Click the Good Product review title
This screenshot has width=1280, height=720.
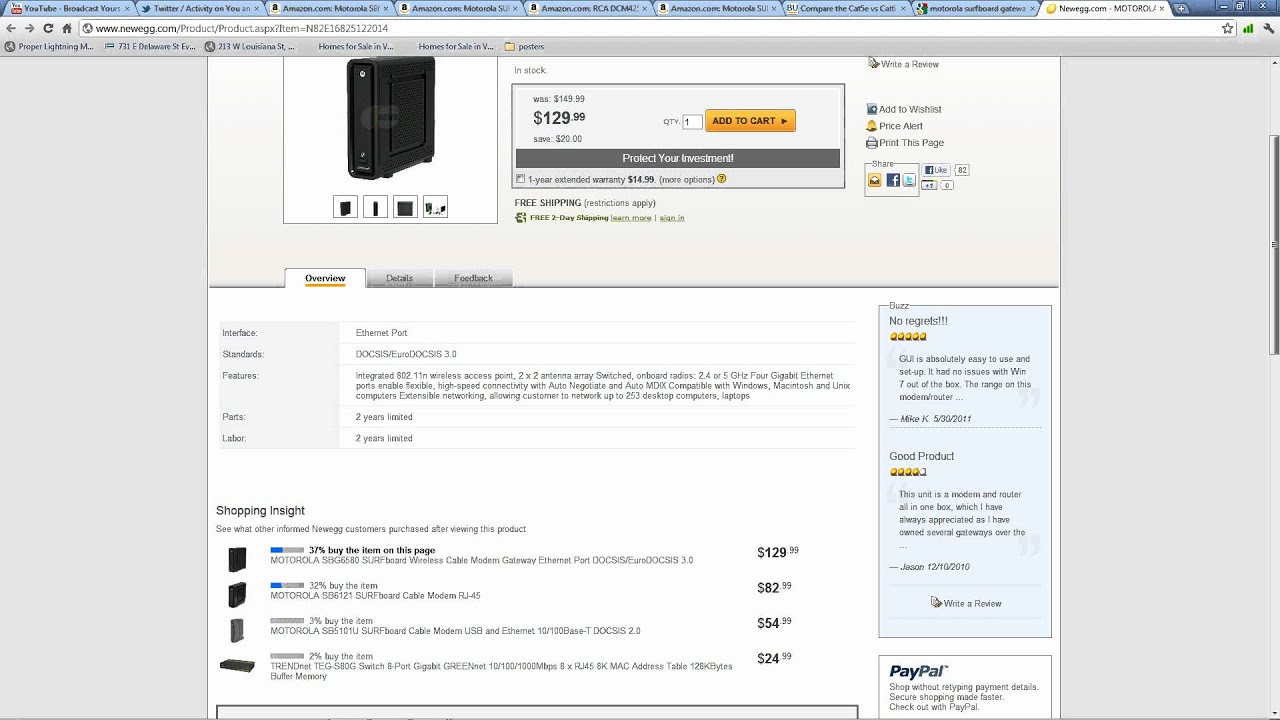[921, 456]
